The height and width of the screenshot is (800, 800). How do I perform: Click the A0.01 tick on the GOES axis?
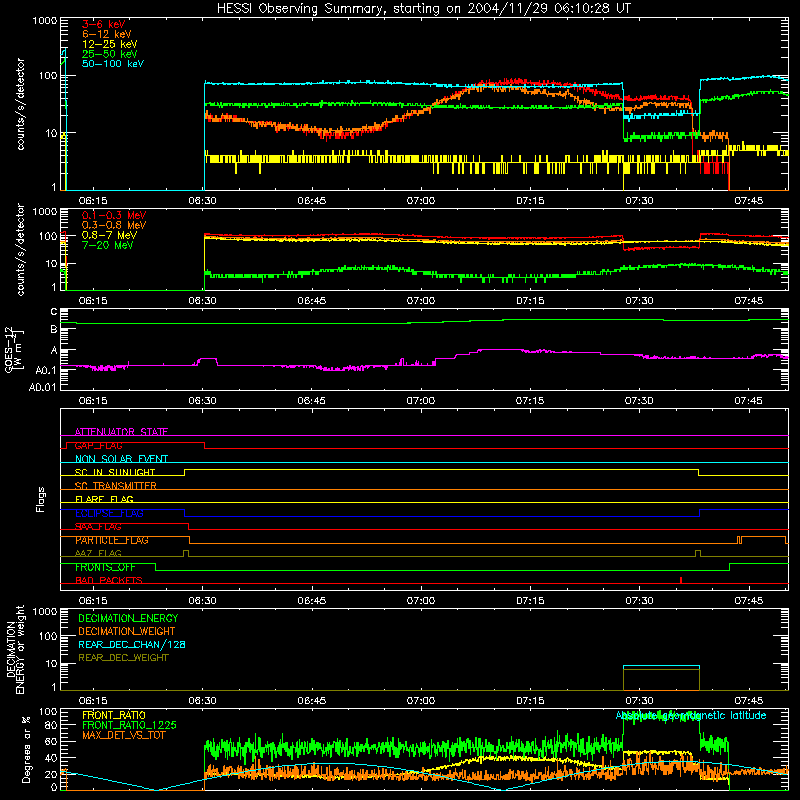click(43, 387)
